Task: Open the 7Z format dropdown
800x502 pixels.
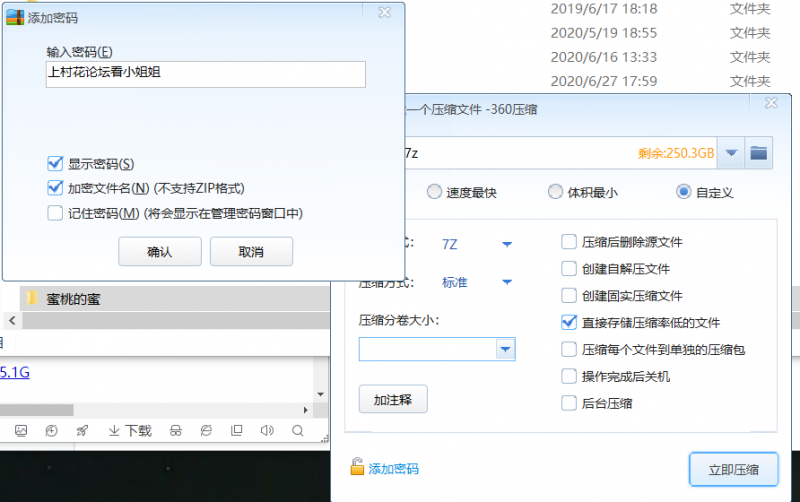Action: click(x=507, y=244)
